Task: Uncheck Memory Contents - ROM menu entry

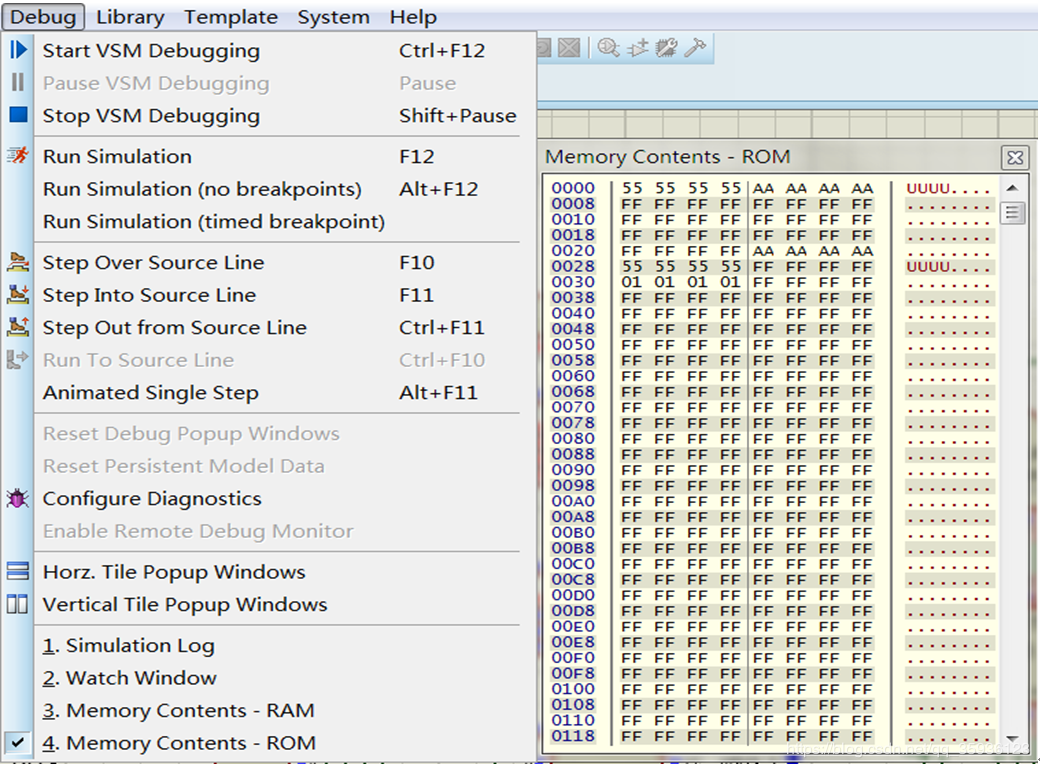Action: (179, 743)
